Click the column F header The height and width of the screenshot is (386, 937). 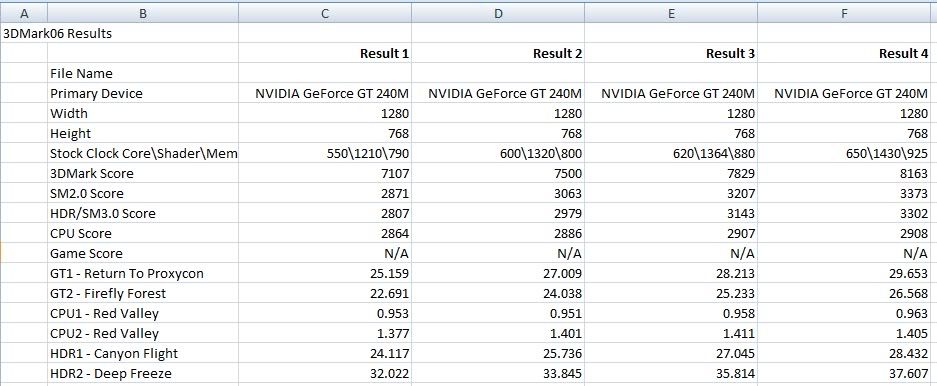click(x=844, y=13)
